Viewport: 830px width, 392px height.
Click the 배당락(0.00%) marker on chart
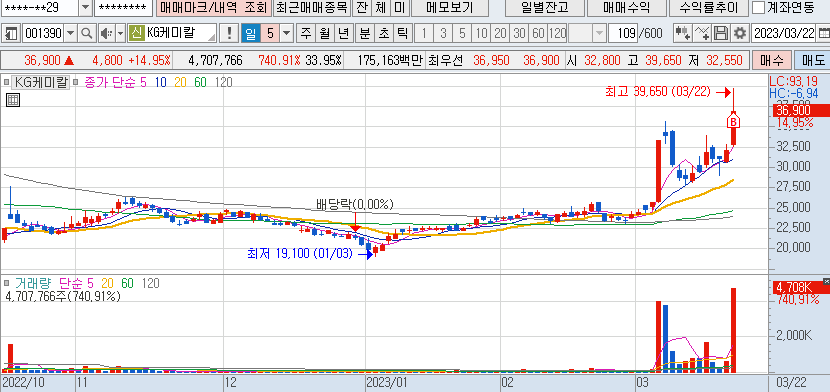click(x=355, y=204)
